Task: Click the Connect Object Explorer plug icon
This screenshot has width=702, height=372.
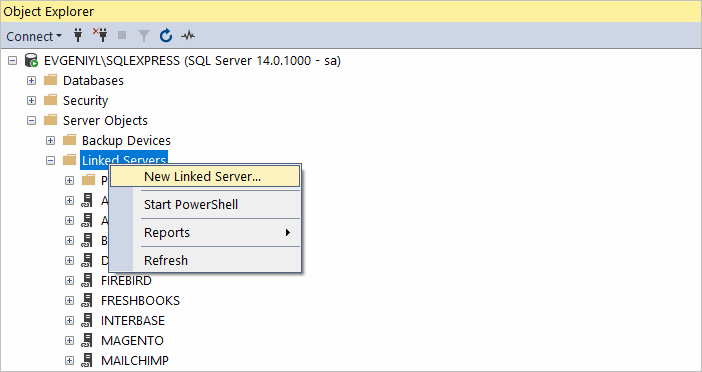Action: pyautogui.click(x=78, y=35)
